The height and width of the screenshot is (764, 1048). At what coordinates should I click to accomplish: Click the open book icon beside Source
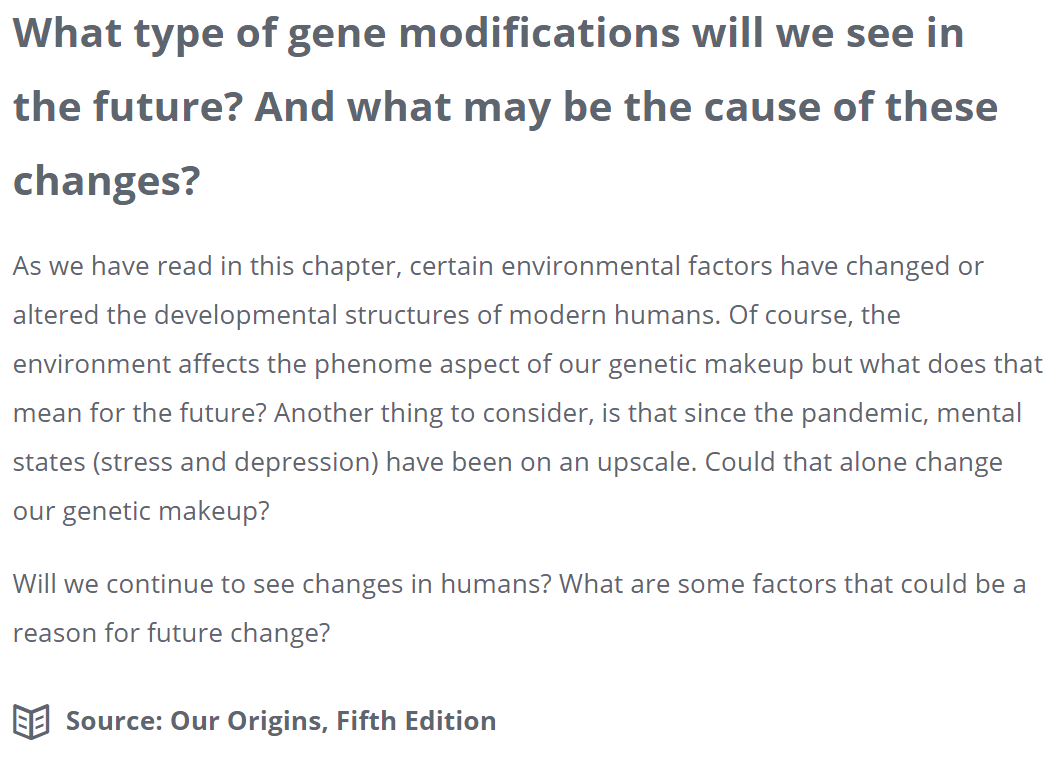[x=31, y=722]
